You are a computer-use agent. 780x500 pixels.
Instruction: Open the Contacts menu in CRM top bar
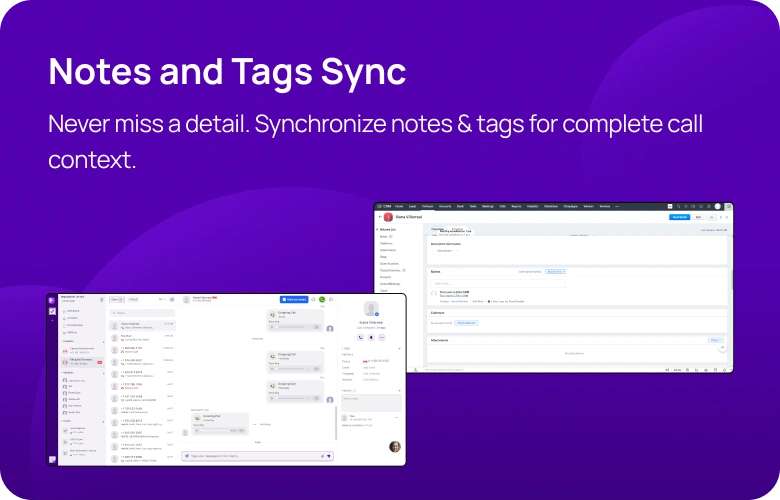[x=427, y=206]
